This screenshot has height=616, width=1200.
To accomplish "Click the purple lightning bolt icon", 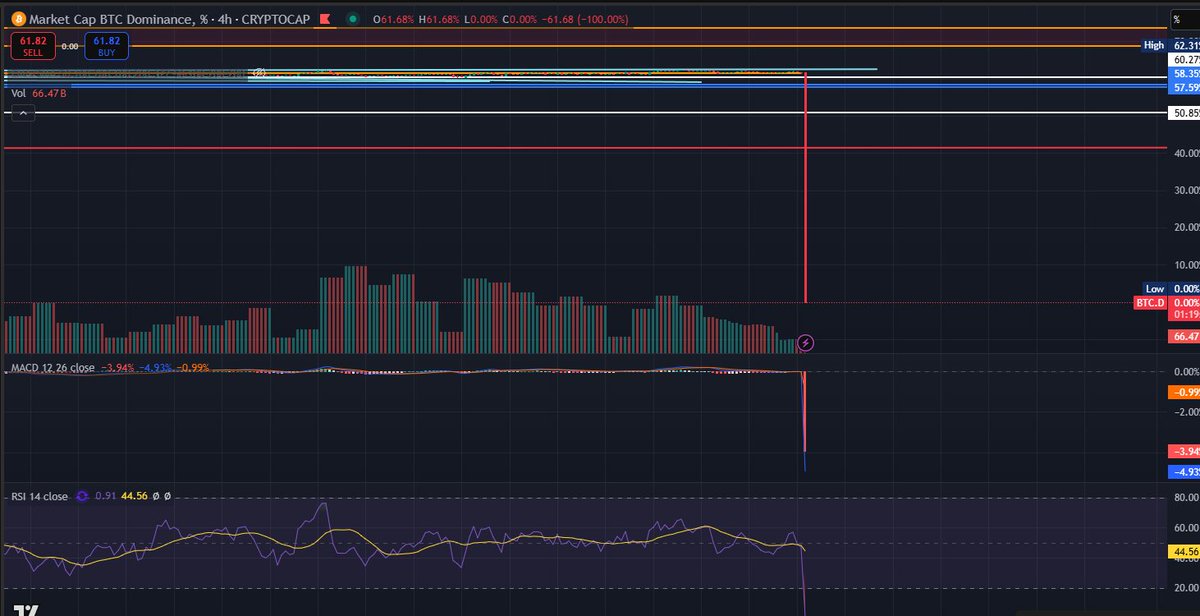I will (807, 343).
